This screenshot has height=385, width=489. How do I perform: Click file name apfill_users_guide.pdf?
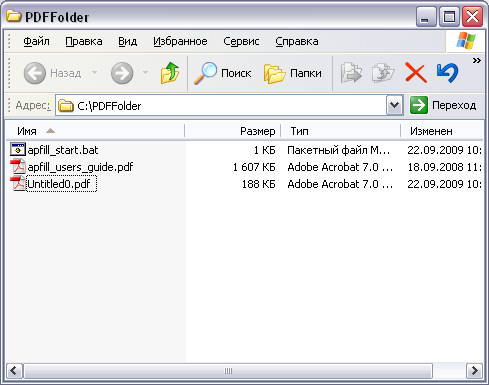(80, 167)
